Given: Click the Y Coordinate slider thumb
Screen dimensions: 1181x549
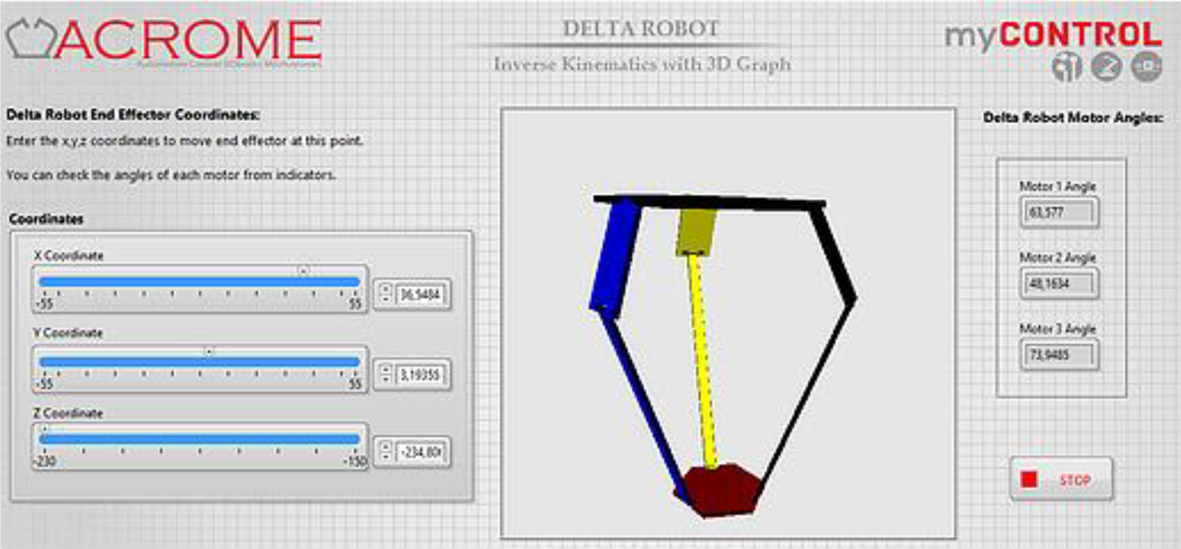Looking at the screenshot, I should pos(209,352).
